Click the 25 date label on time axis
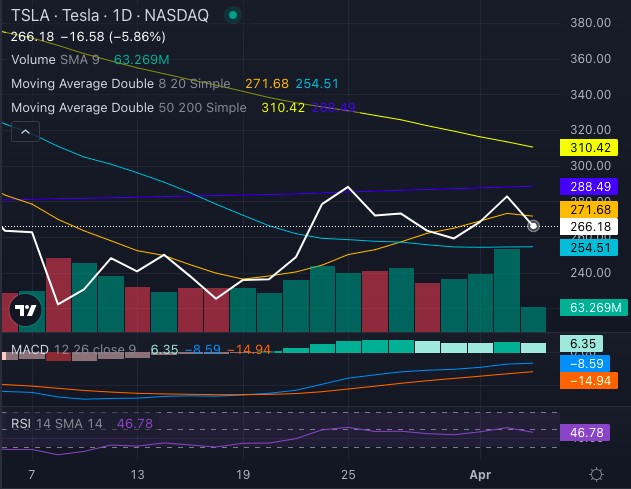 click(x=348, y=475)
